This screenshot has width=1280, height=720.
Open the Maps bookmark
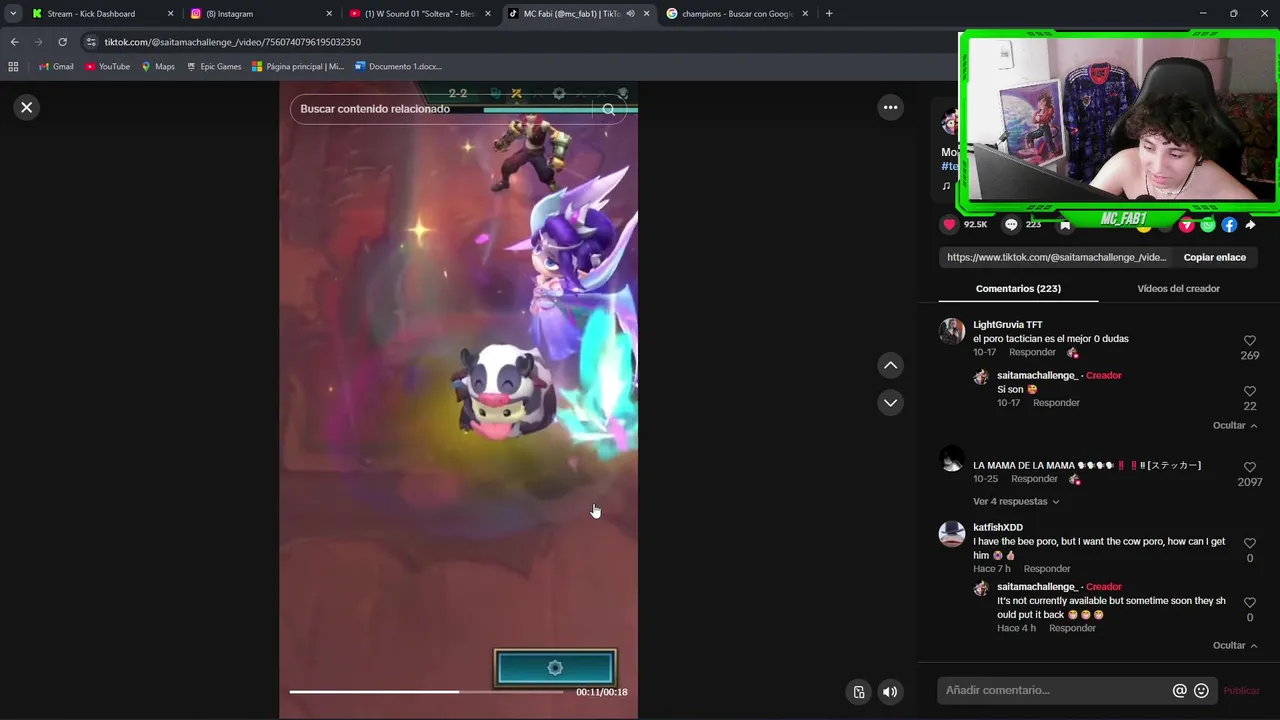click(157, 66)
